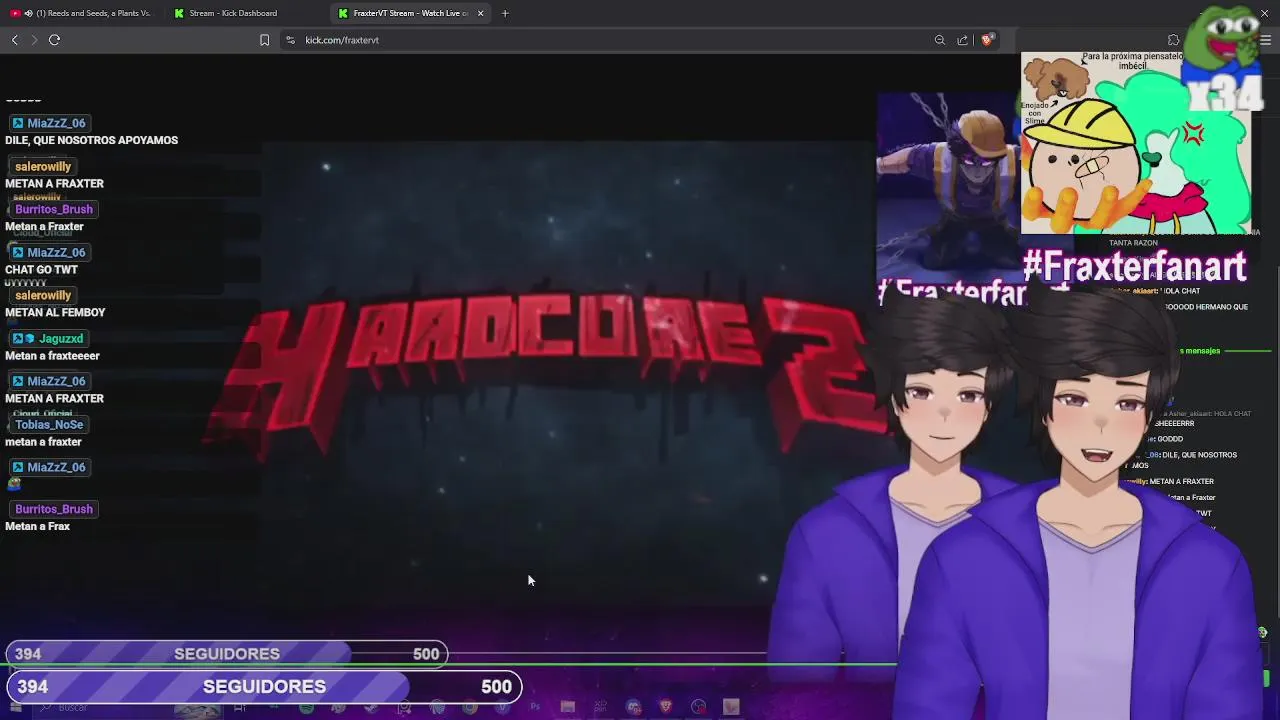Click the upper 394 SEGUIDORES 500 progress bar
This screenshot has width=1280, height=720.
227,654
